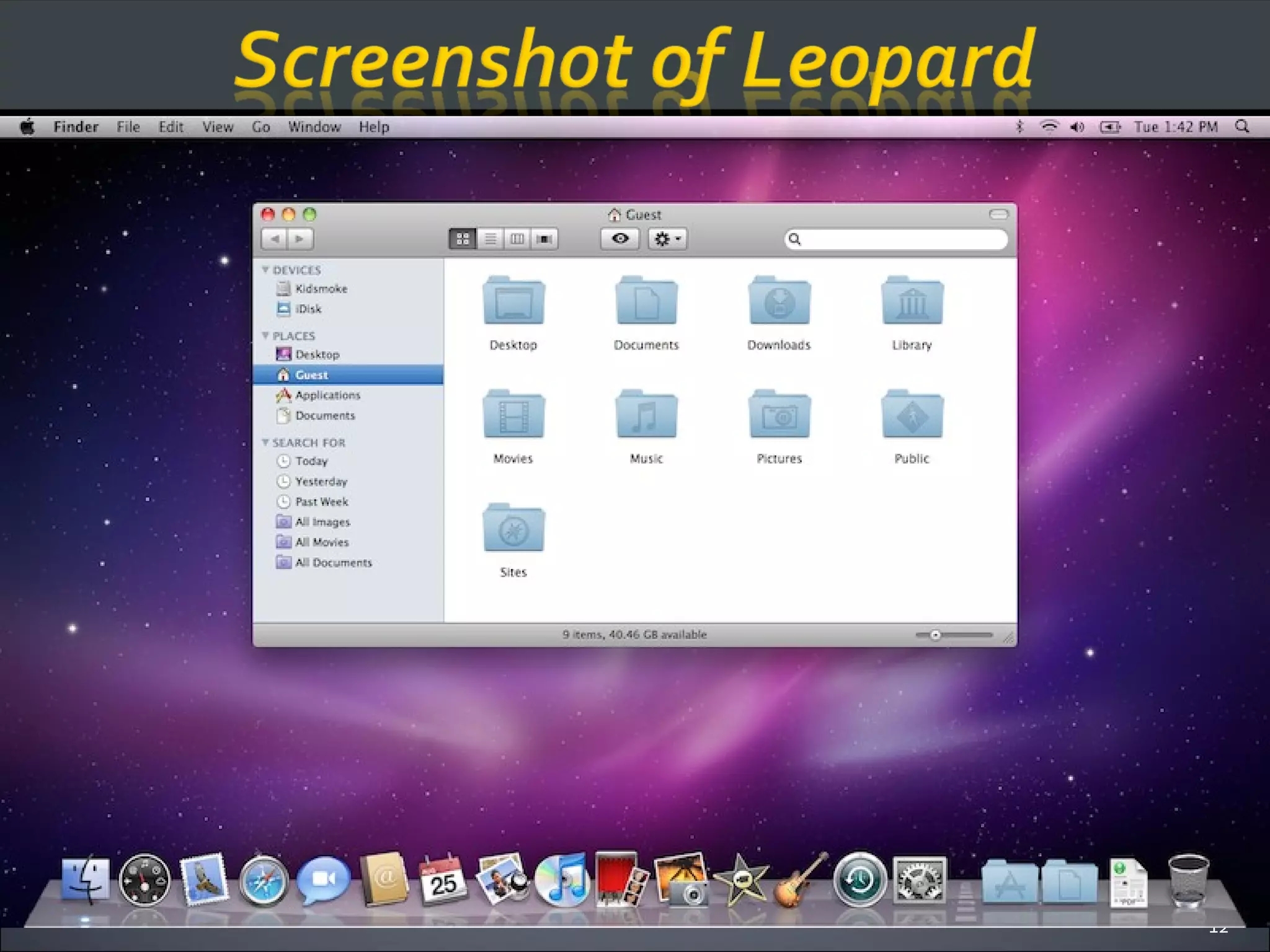Screen dimensions: 1270x952
Task: Click the Spotlight magnifier icon
Action: click(1241, 127)
